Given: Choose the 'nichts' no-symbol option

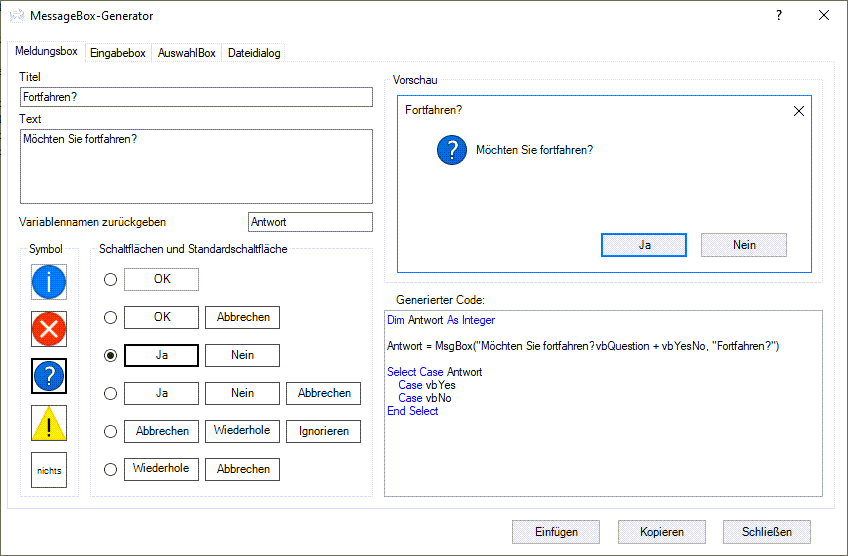Looking at the screenshot, I should click(x=49, y=470).
